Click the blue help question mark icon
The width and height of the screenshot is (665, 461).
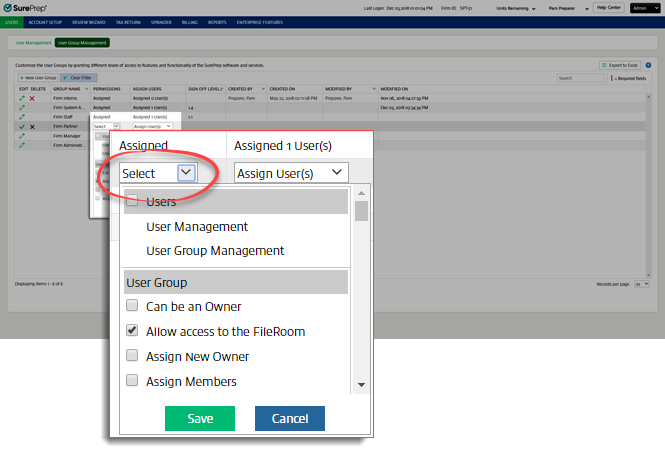click(648, 65)
